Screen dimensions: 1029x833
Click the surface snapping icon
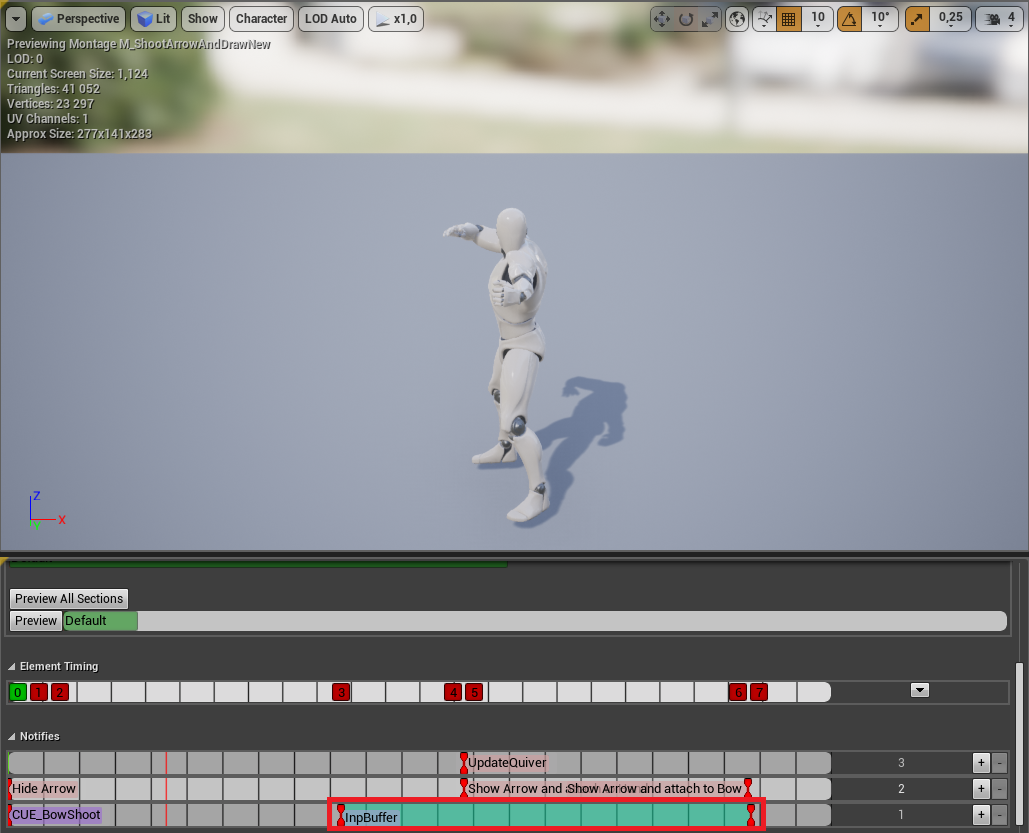tap(765, 19)
